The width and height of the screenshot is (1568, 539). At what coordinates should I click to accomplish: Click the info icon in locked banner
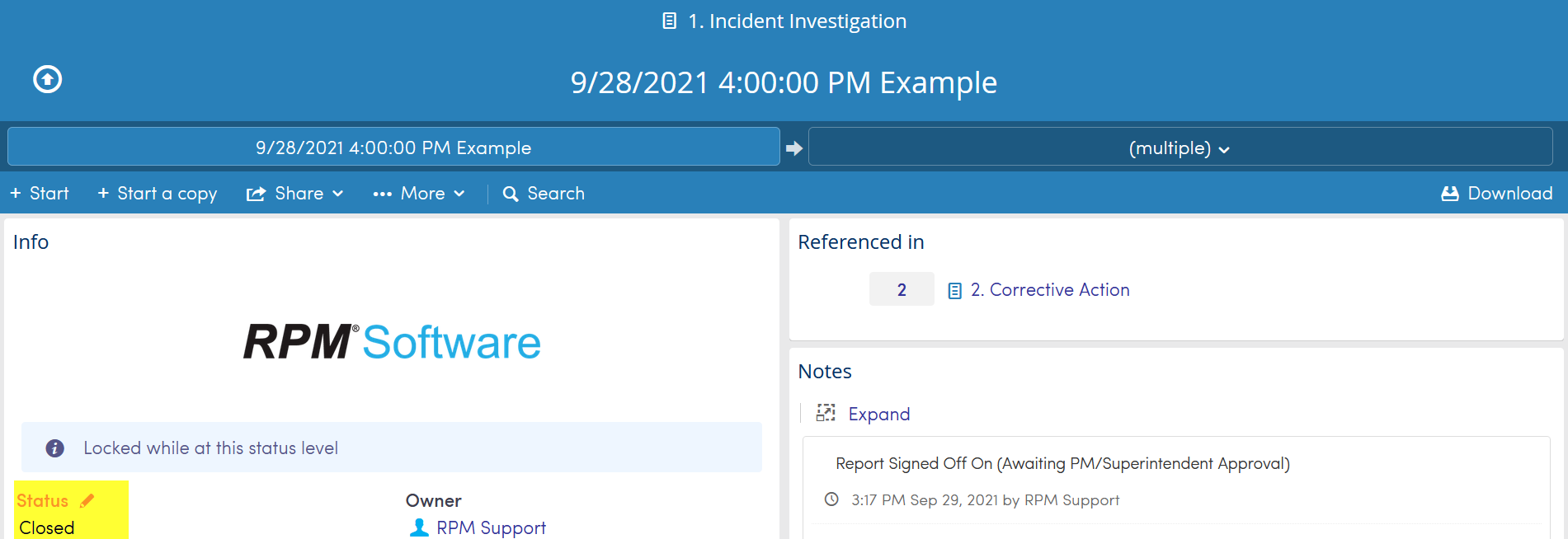55,448
